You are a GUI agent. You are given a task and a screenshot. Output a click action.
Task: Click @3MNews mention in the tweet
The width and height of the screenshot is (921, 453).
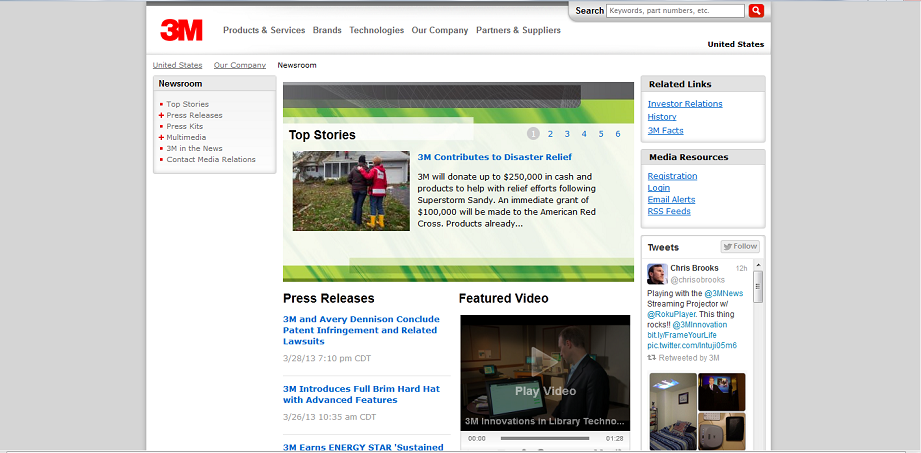click(724, 293)
